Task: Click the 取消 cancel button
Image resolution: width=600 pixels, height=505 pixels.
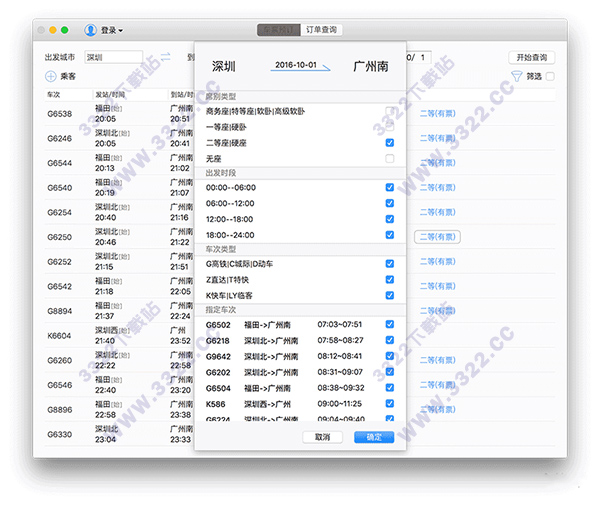Action: click(322, 437)
